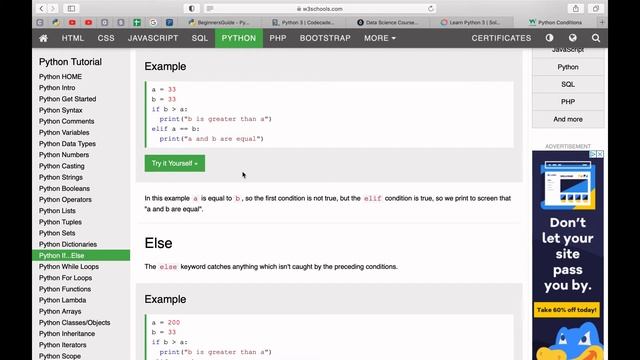Open the pinned Python logo tab
The height and width of the screenshot is (360, 640).
[56, 22]
